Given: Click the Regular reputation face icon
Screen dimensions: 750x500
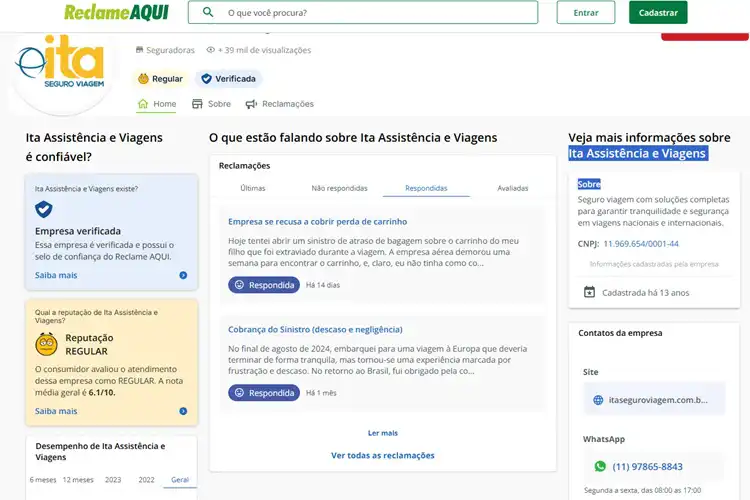Looking at the screenshot, I should (46, 344).
